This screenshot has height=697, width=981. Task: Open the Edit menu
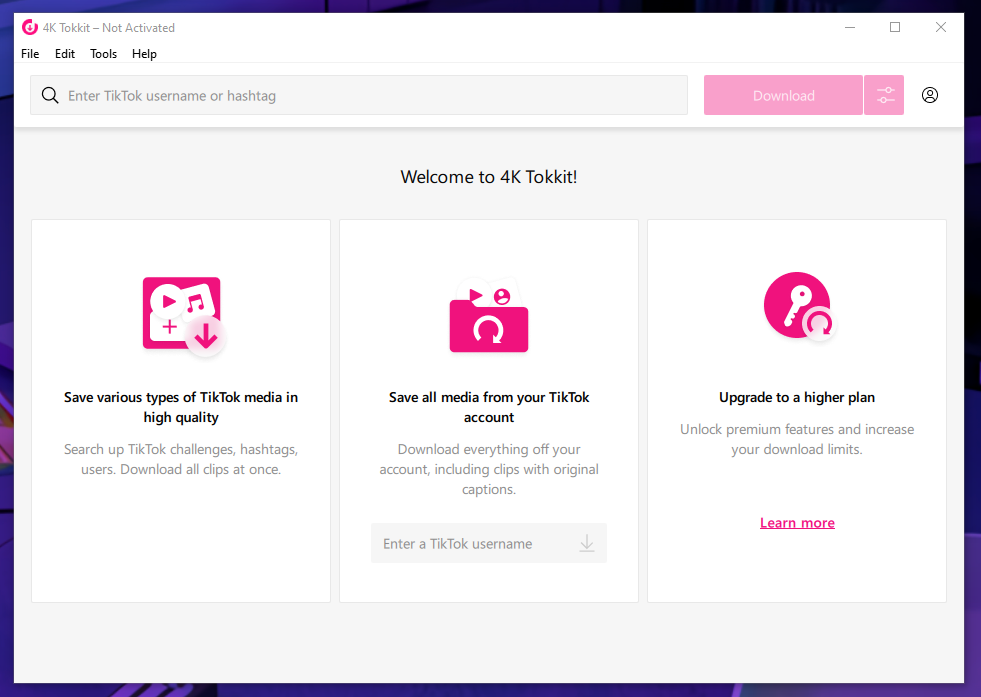point(65,54)
